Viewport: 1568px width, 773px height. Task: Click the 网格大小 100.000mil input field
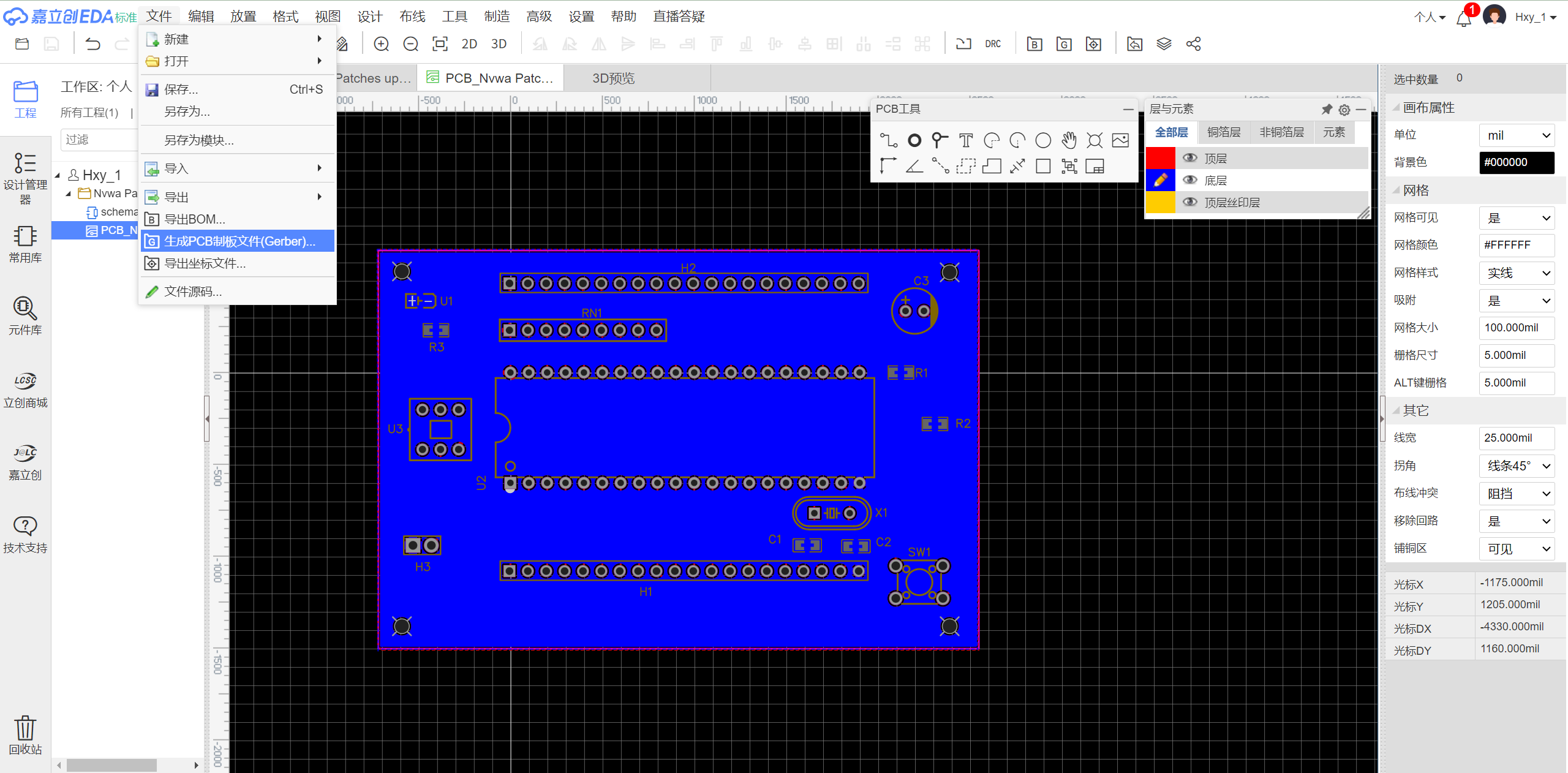click(x=1517, y=328)
